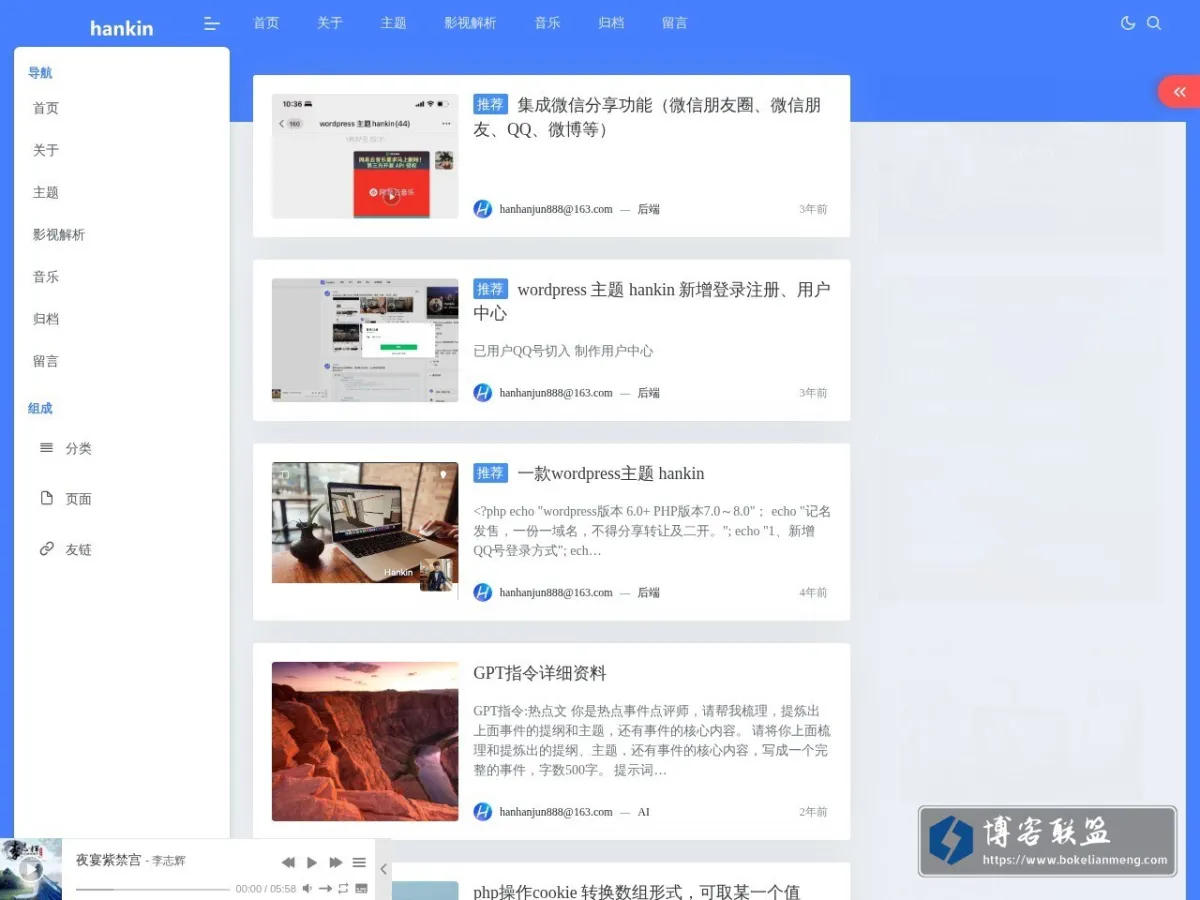Image resolution: width=1200 pixels, height=900 pixels.
Task: Open the red canyon article thumbnail
Action: (365, 741)
